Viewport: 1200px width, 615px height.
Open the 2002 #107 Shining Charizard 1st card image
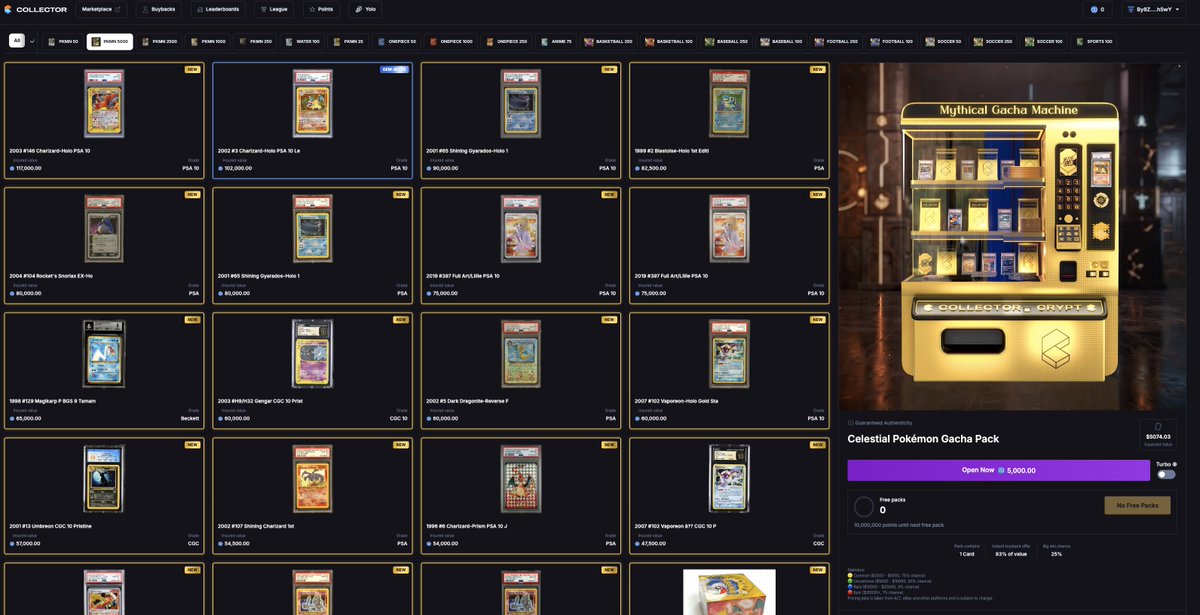[312, 479]
